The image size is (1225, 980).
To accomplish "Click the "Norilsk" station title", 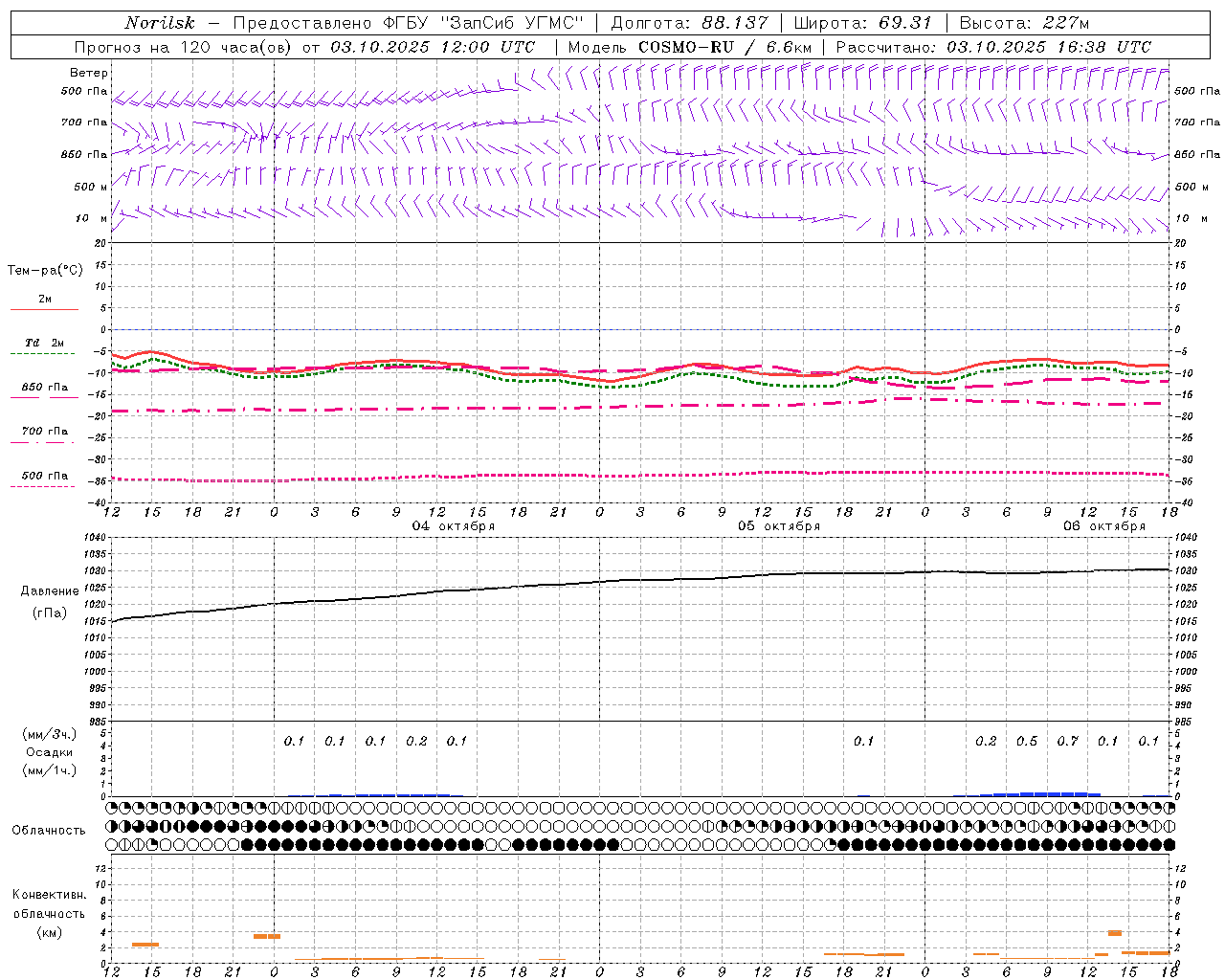I will pos(160,23).
